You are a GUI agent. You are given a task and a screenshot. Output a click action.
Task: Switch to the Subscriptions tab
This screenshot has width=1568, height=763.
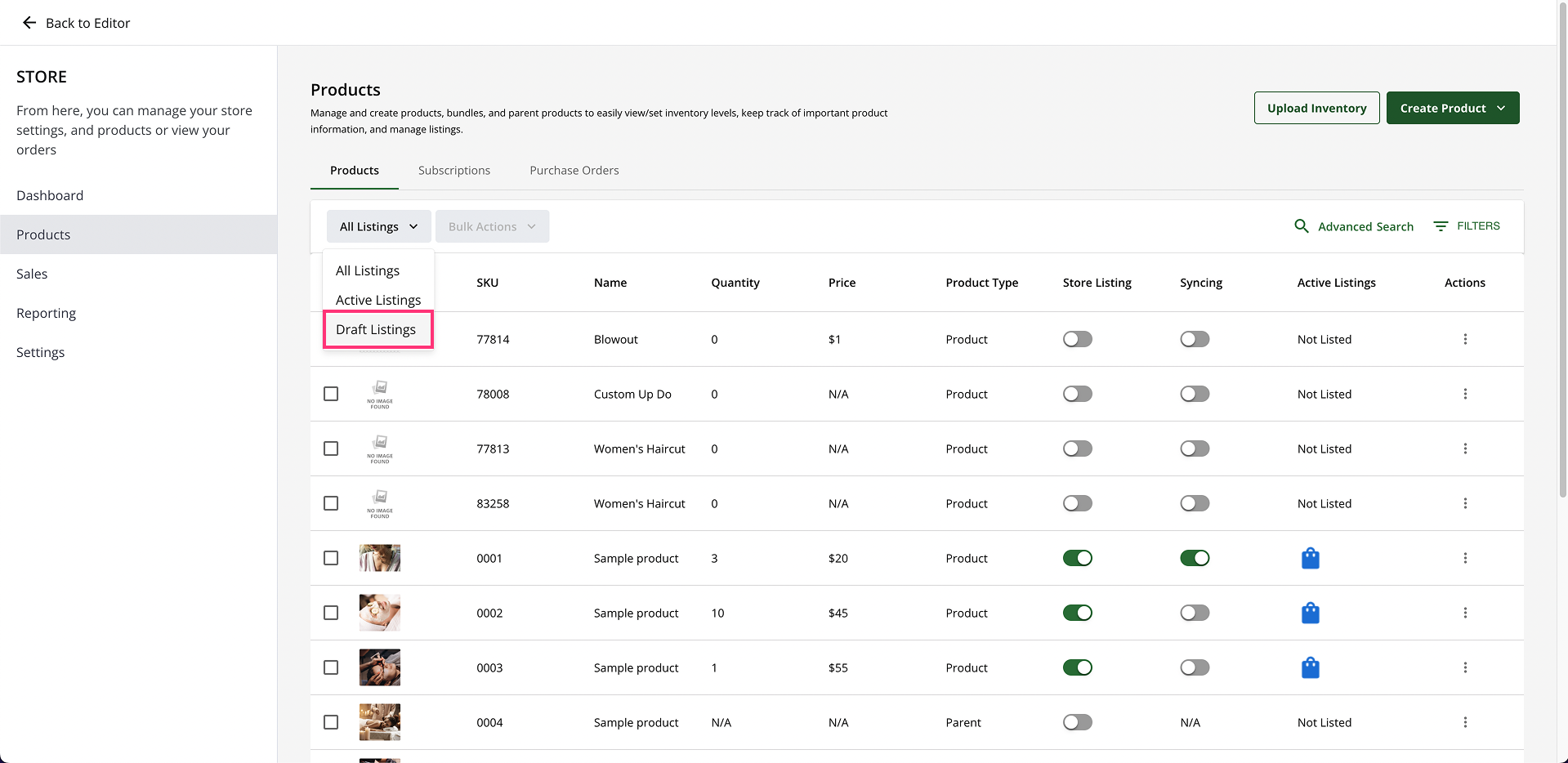click(x=454, y=170)
